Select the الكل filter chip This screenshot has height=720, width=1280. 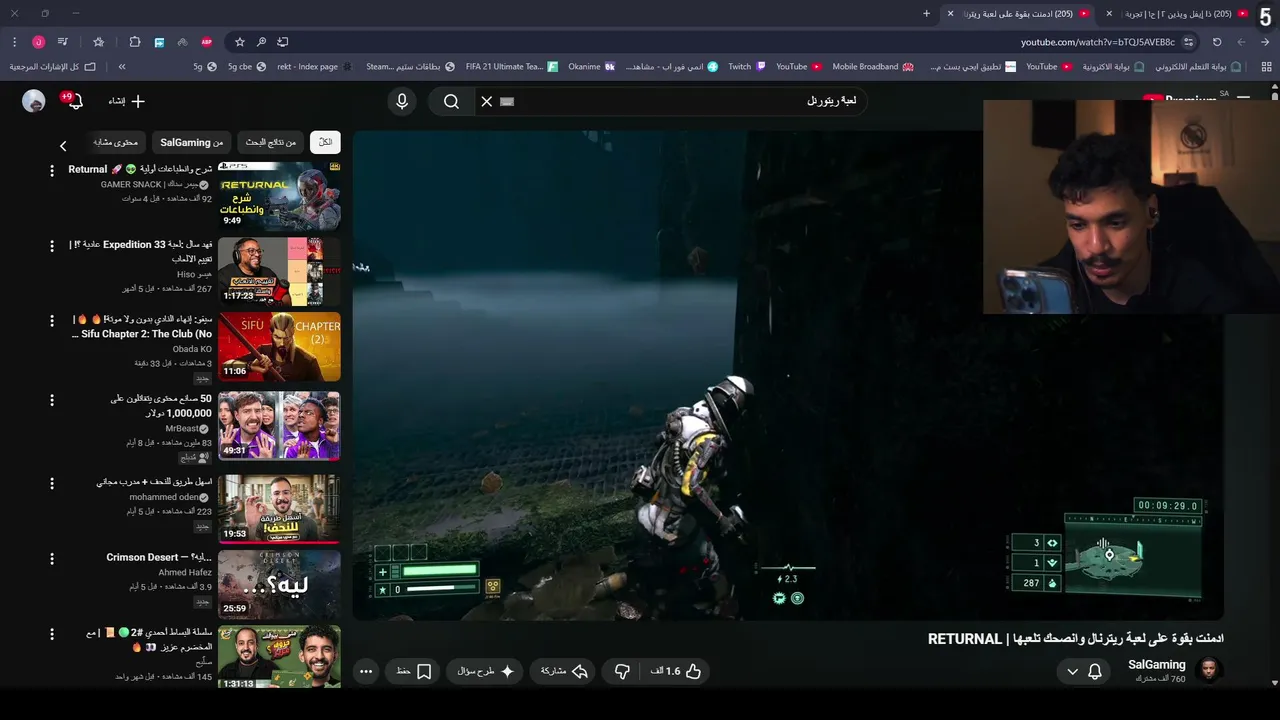[x=326, y=143]
